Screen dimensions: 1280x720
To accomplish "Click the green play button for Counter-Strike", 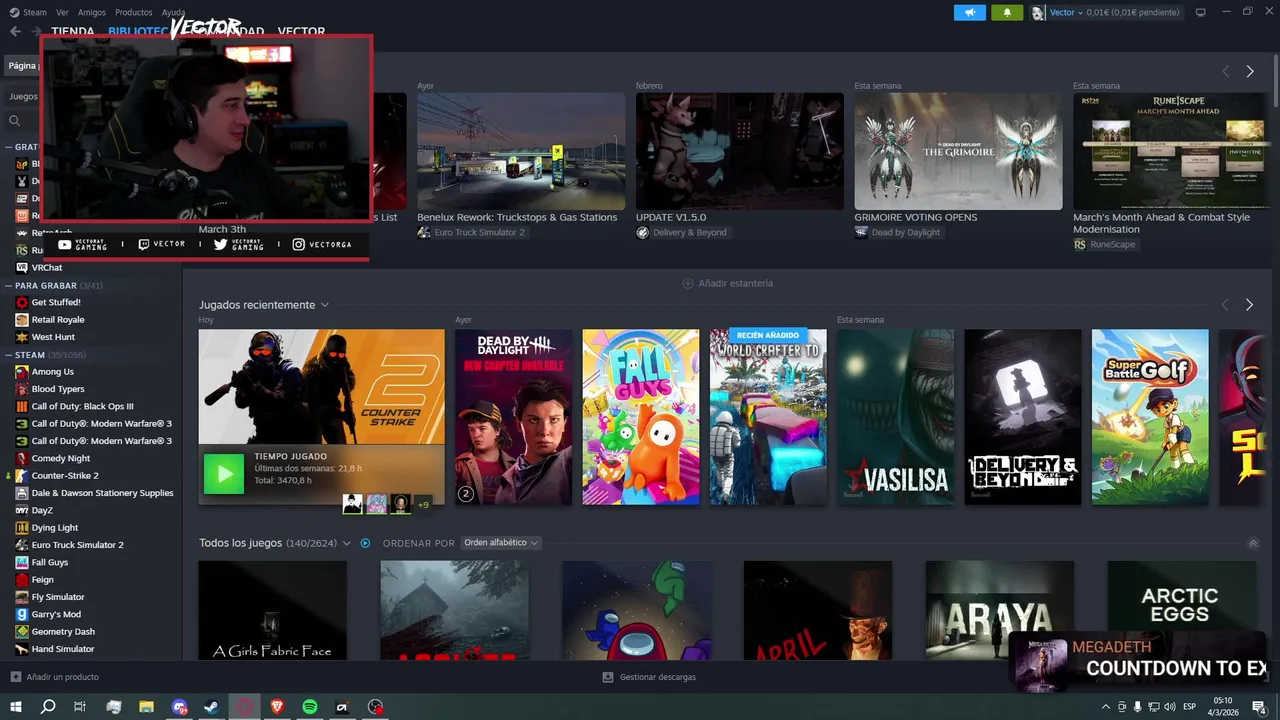I will tap(224, 474).
